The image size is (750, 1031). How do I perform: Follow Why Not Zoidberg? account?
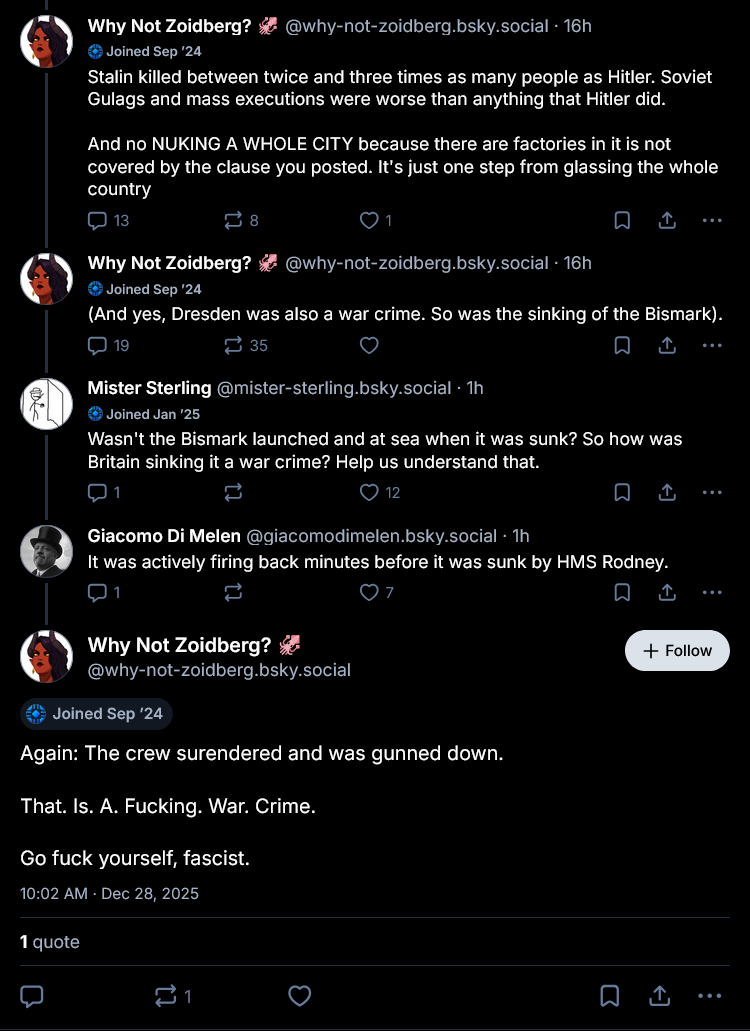(677, 651)
